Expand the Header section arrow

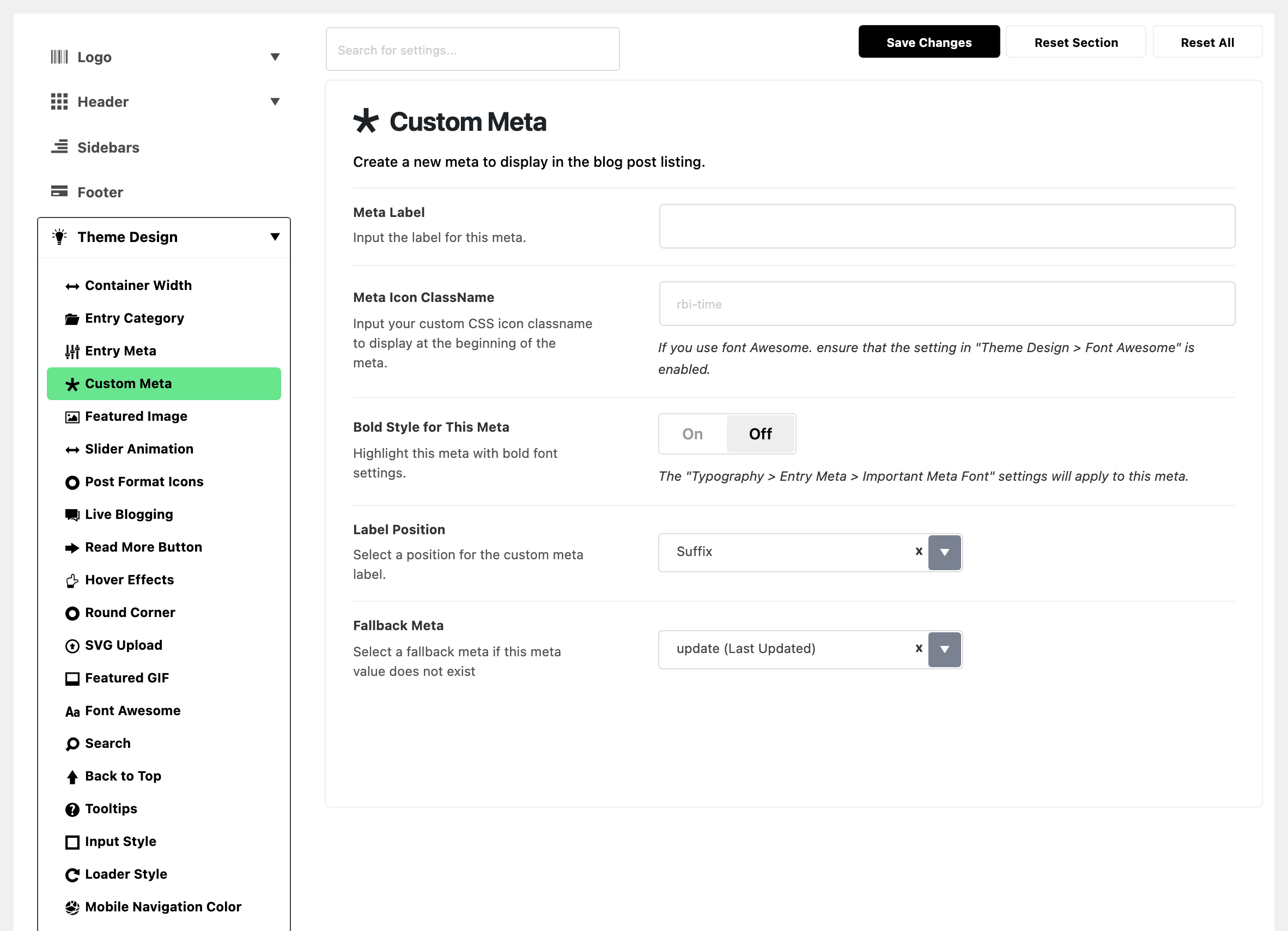275,102
